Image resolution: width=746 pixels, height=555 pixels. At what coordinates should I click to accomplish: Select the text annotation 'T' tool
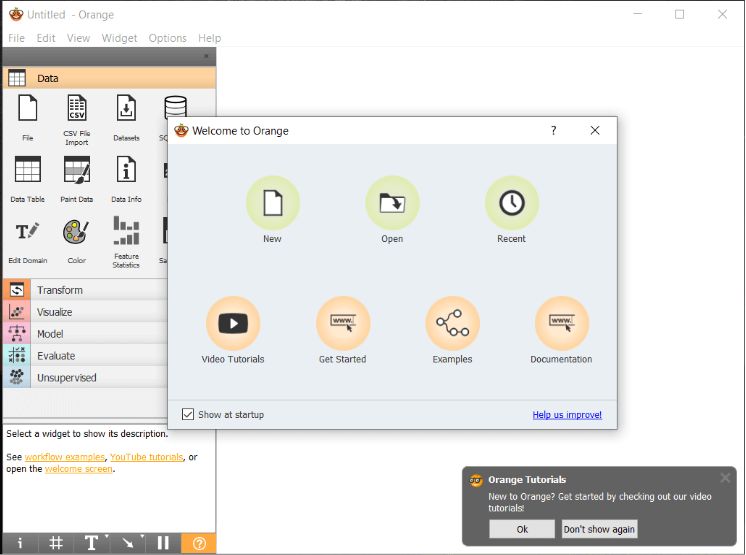[91, 543]
